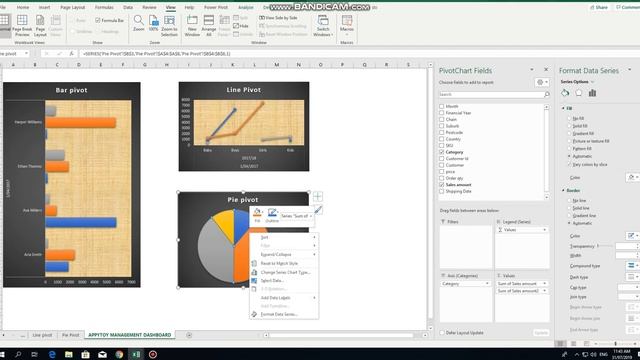
Task: Open Switch Windows menu
Action: (x=323, y=25)
